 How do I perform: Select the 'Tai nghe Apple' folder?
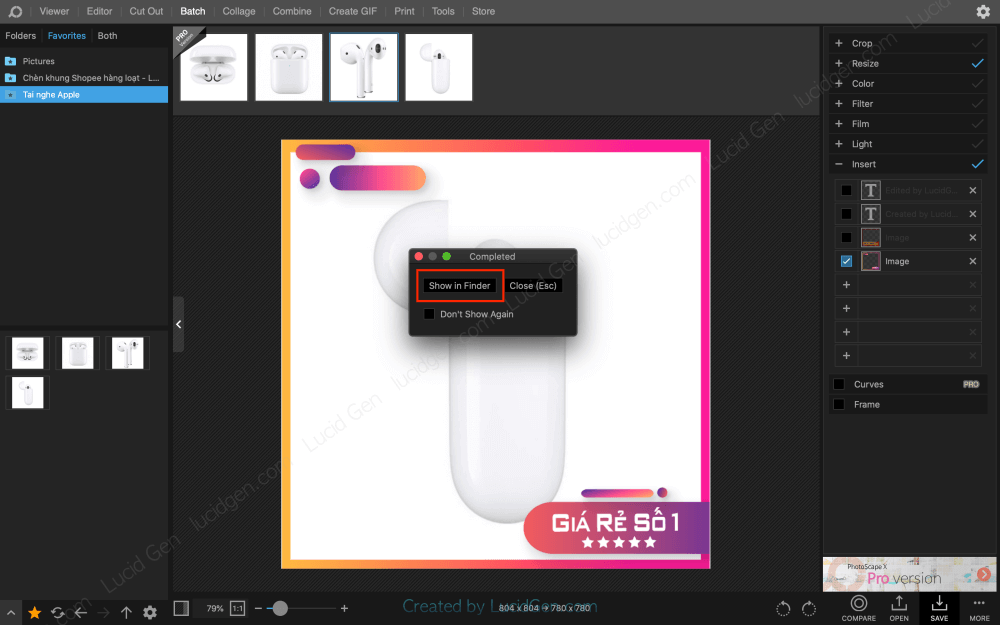84,94
